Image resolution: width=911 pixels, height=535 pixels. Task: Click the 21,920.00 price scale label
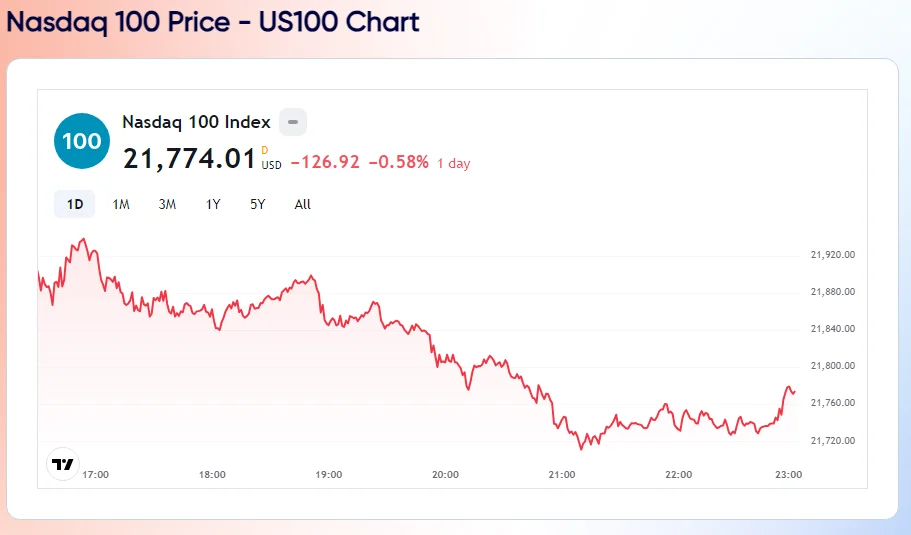(x=832, y=255)
